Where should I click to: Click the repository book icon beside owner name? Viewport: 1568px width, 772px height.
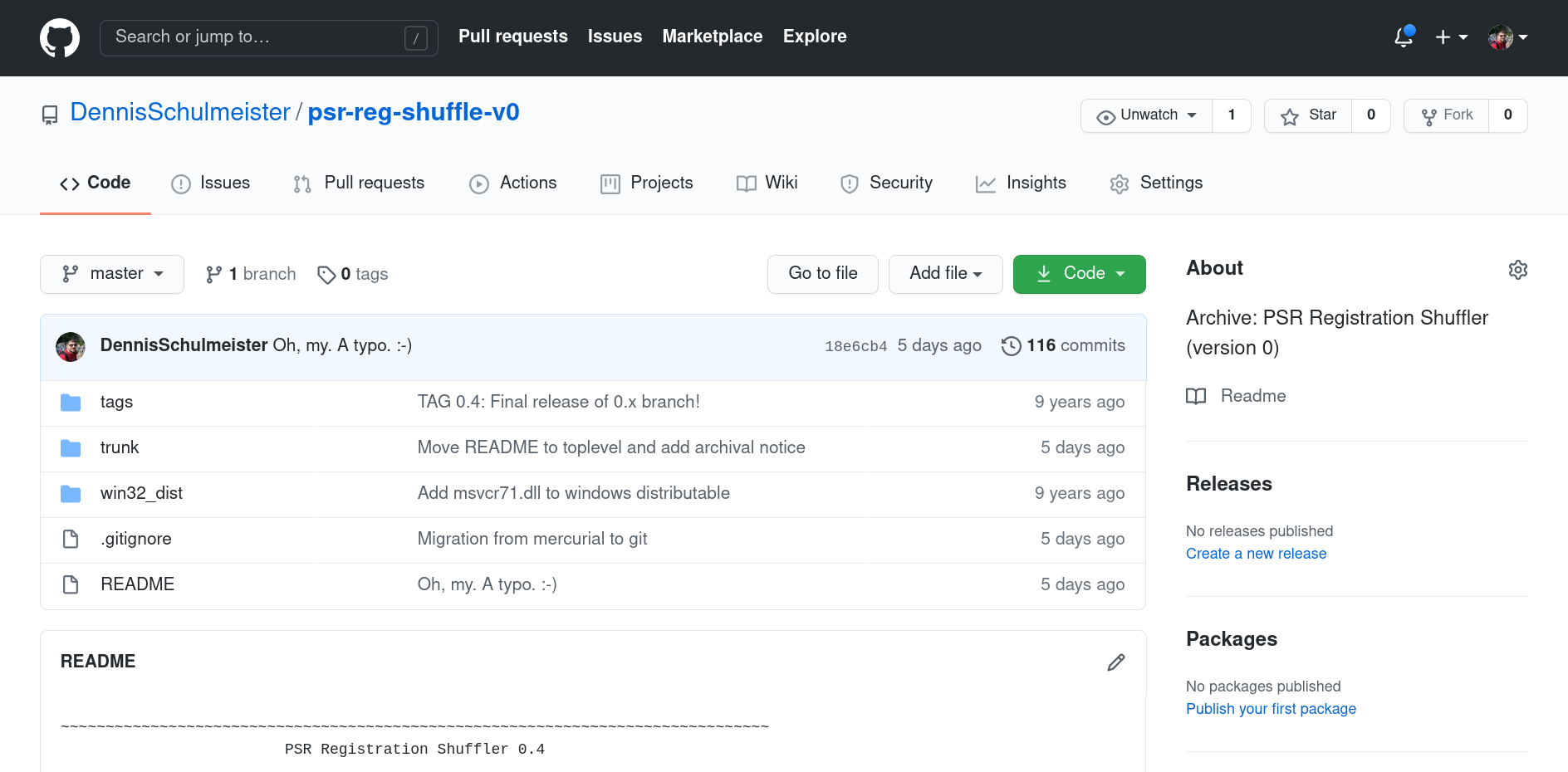(x=50, y=115)
